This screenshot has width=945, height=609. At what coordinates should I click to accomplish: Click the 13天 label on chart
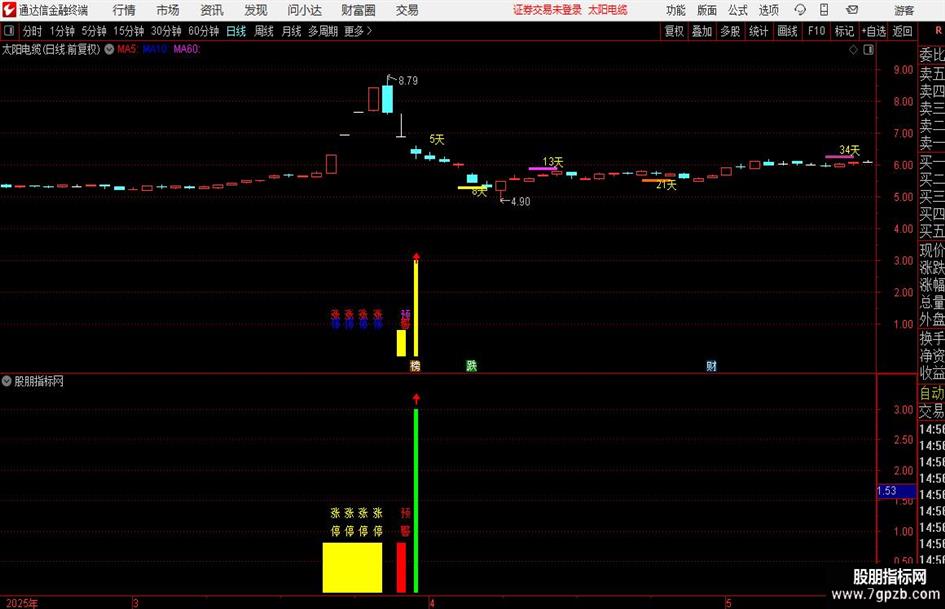tap(553, 162)
